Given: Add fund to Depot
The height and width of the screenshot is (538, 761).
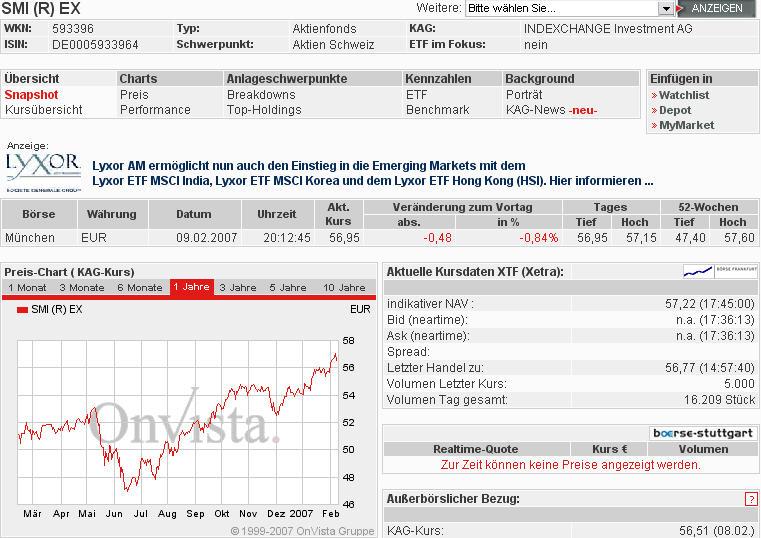Looking at the screenshot, I should tap(675, 110).
